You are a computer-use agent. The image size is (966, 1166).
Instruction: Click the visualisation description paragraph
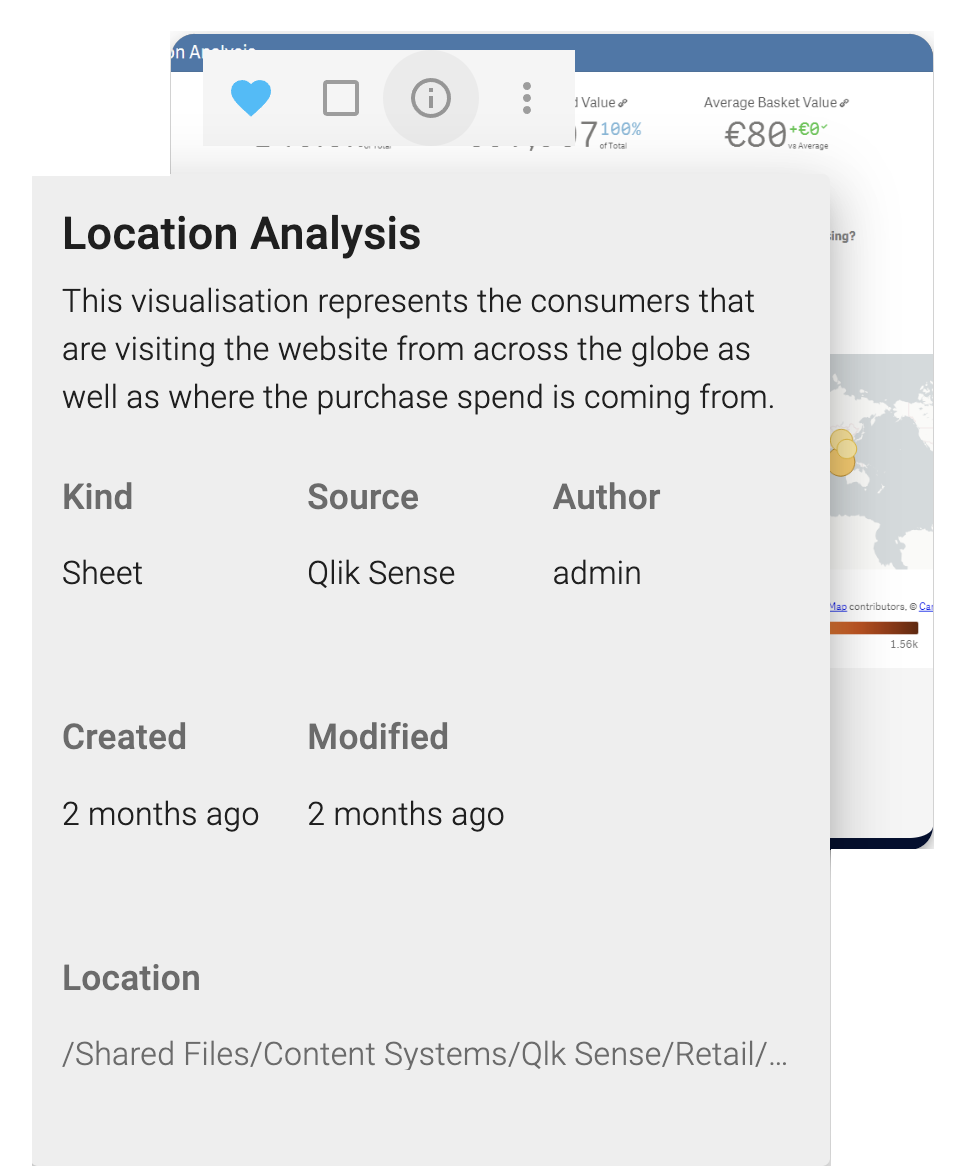click(418, 349)
